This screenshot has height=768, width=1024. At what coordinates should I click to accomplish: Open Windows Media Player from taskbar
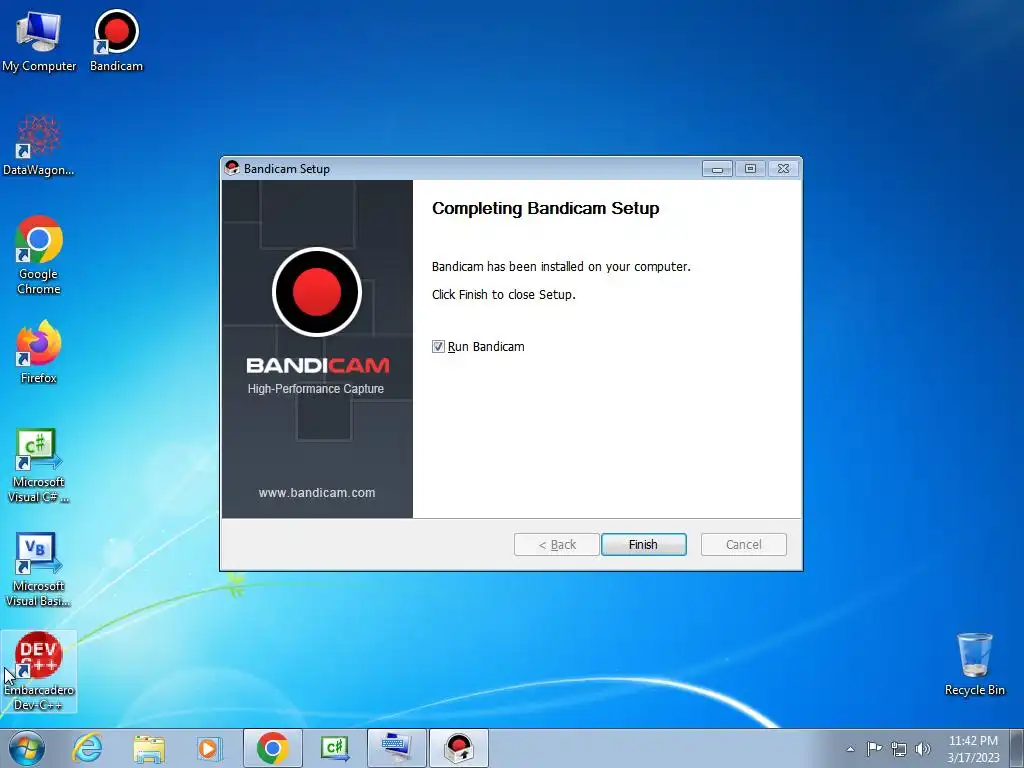click(x=210, y=748)
